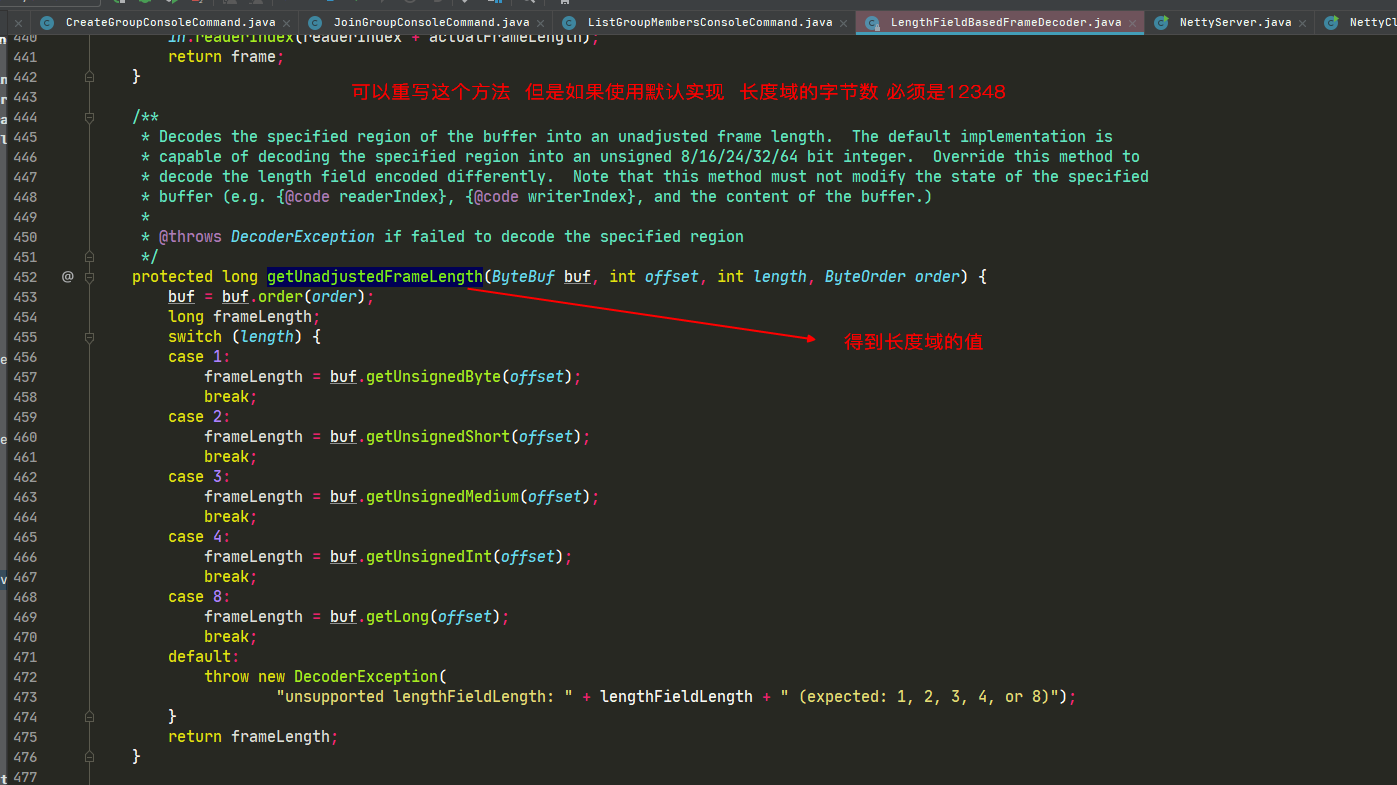The image size is (1397, 785).
Task: Toggle fold marker at method end line 476
Action: tap(89, 757)
